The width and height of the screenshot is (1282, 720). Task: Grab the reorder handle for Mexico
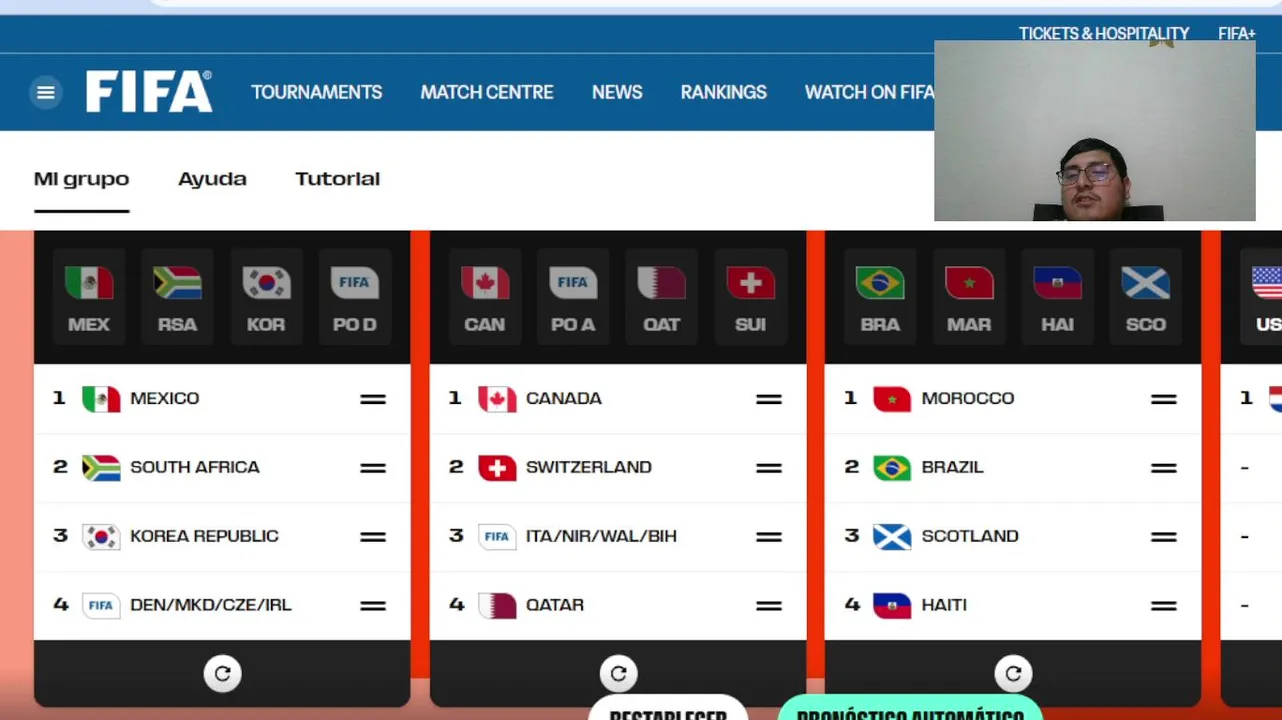[373, 399]
